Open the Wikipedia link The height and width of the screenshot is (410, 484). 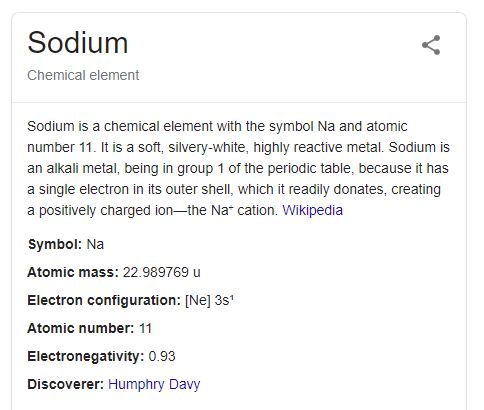[312, 210]
